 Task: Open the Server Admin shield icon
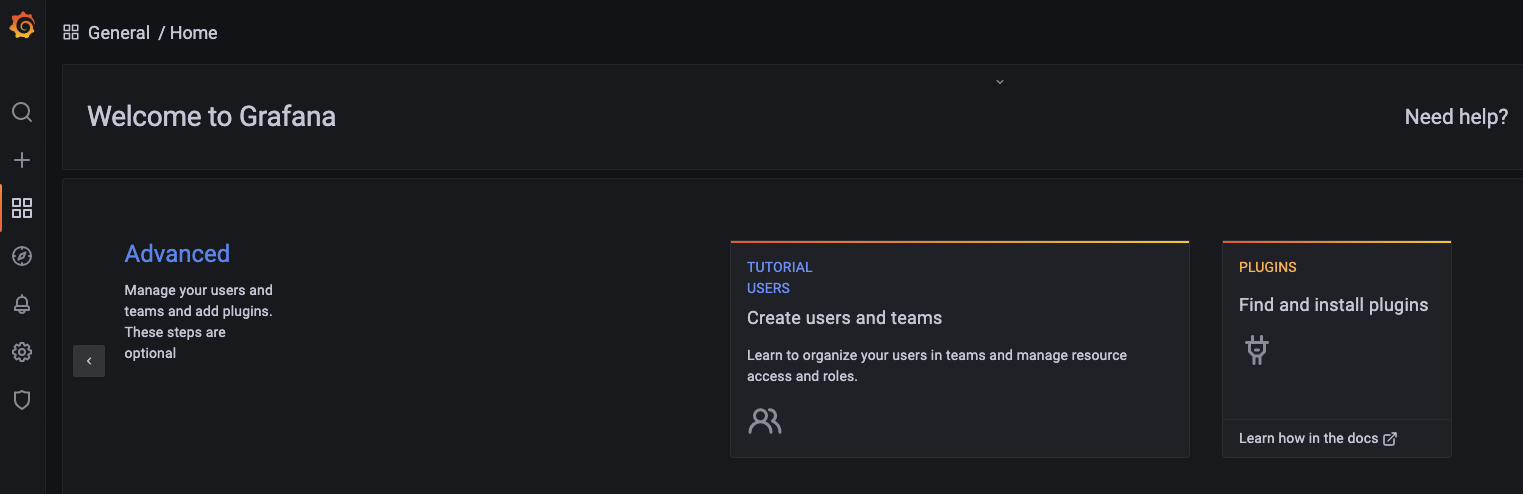(x=22, y=400)
